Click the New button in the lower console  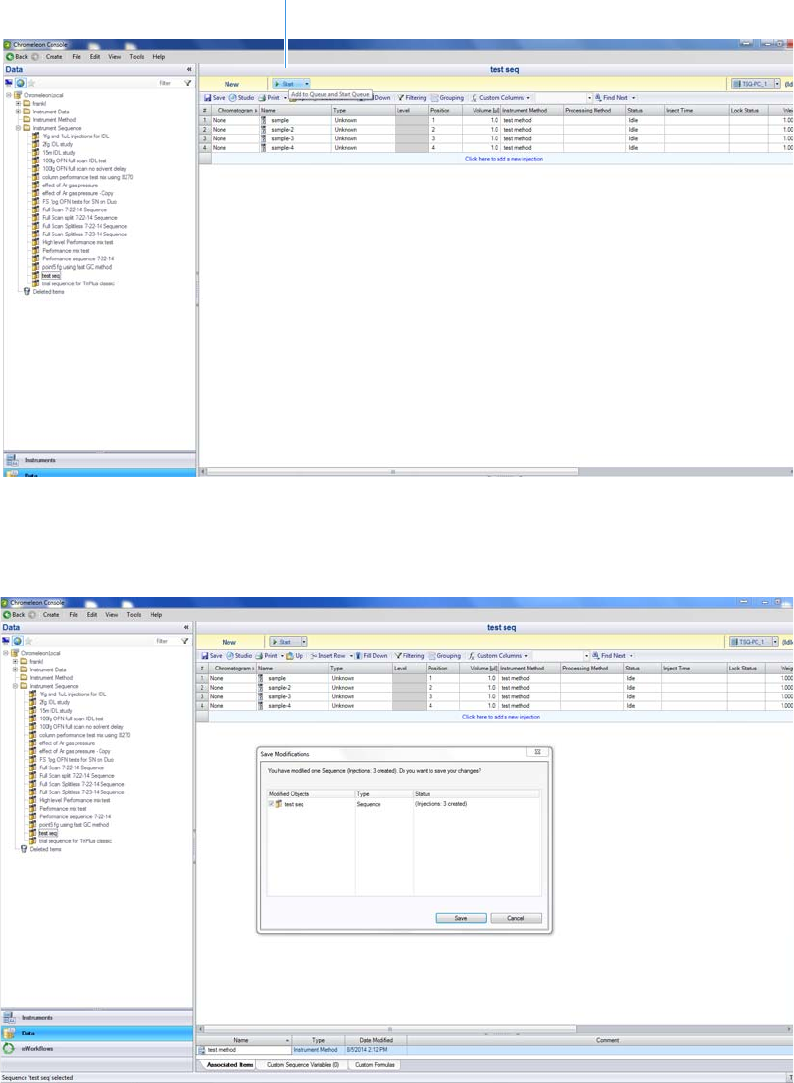click(x=229, y=642)
